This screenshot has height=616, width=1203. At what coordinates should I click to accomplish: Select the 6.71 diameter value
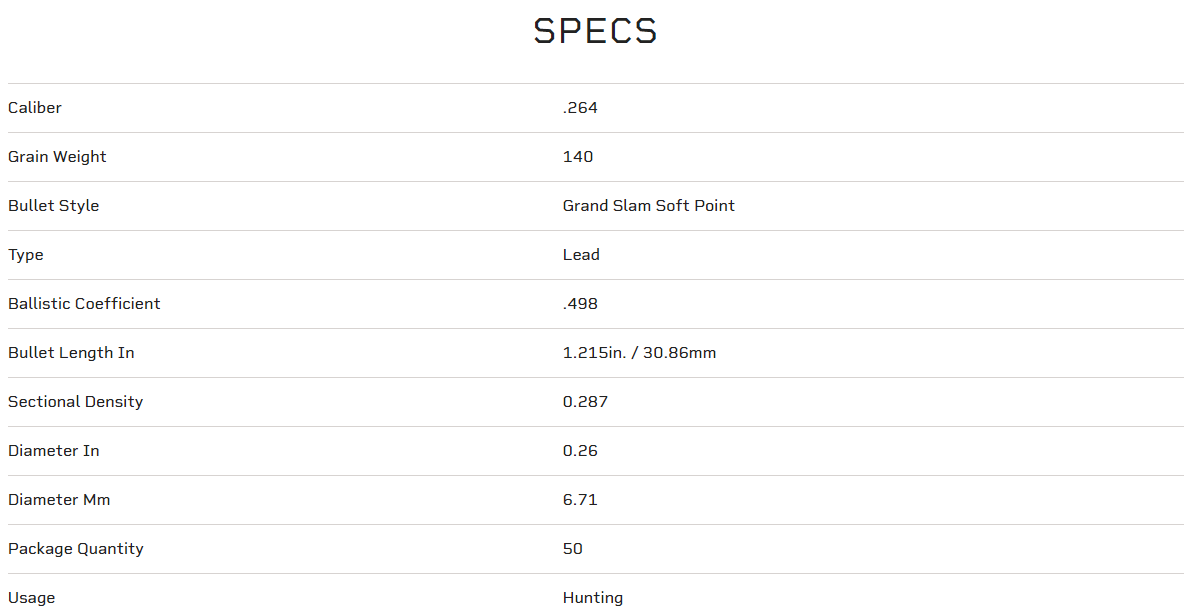click(580, 500)
